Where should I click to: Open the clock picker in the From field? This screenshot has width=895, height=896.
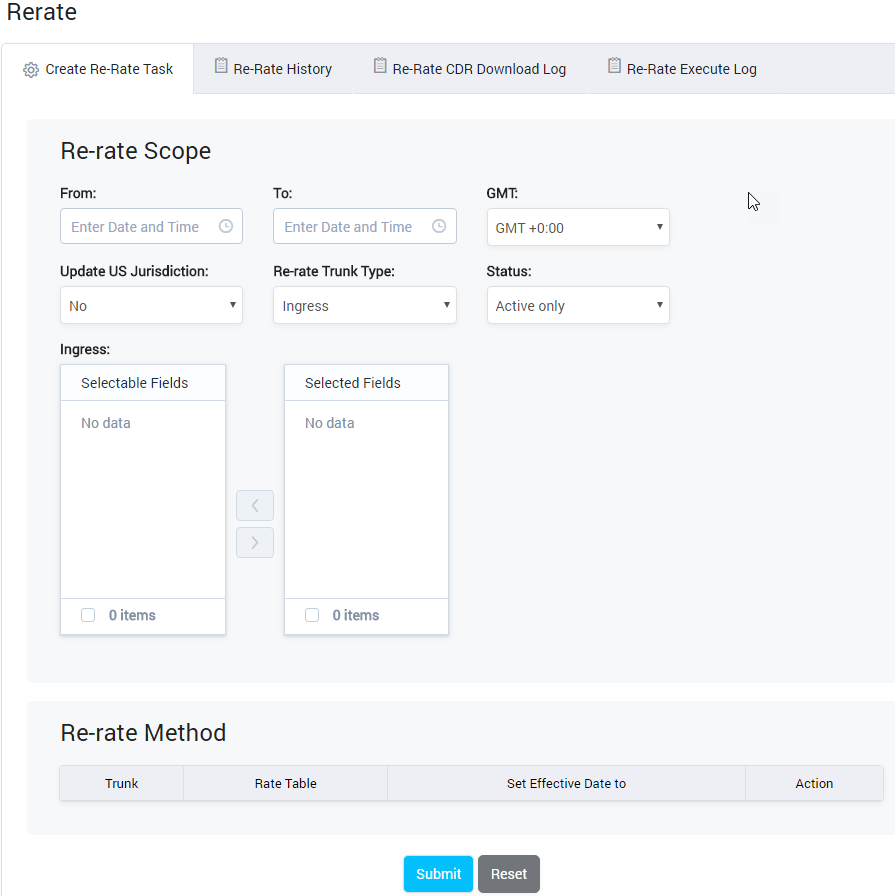(x=226, y=226)
